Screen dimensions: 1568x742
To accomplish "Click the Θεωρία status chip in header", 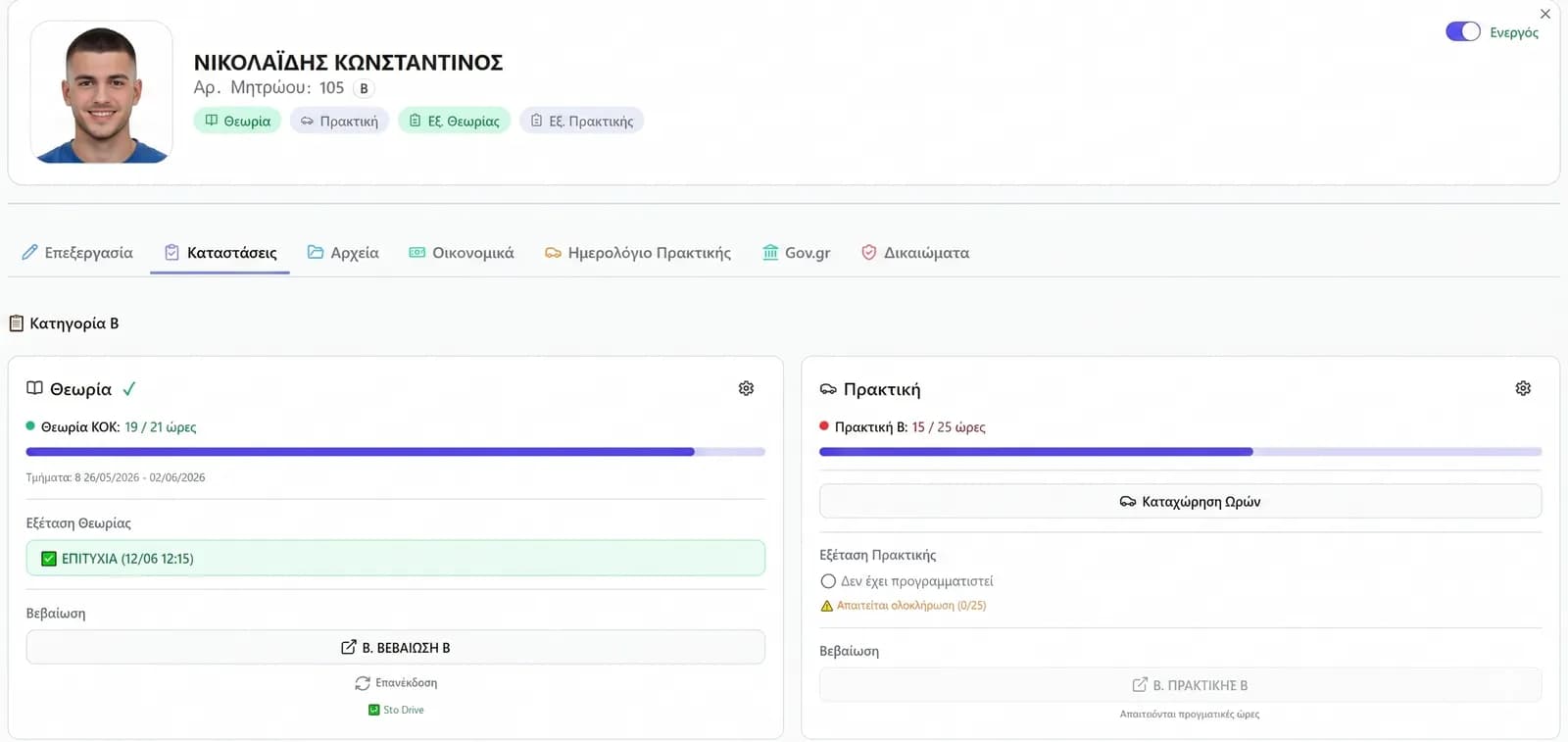I will (x=237, y=121).
